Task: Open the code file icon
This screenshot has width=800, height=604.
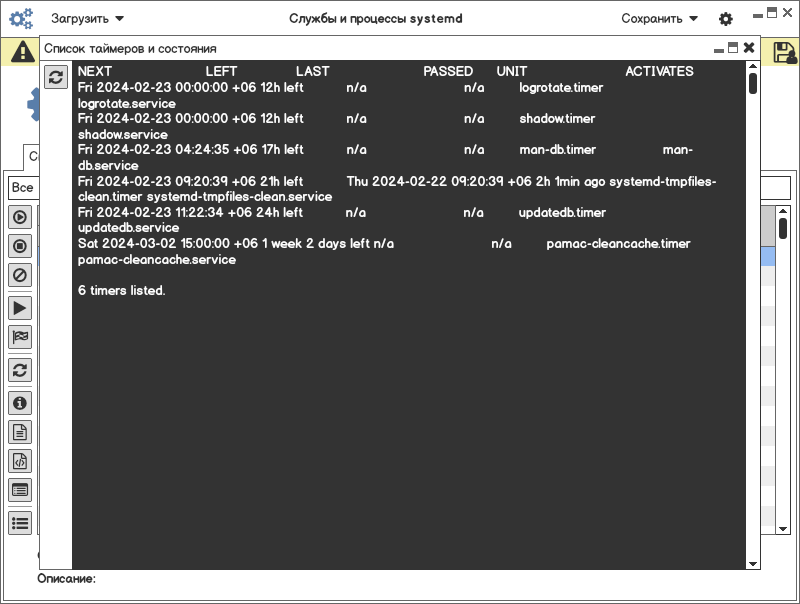Action: click(20, 461)
